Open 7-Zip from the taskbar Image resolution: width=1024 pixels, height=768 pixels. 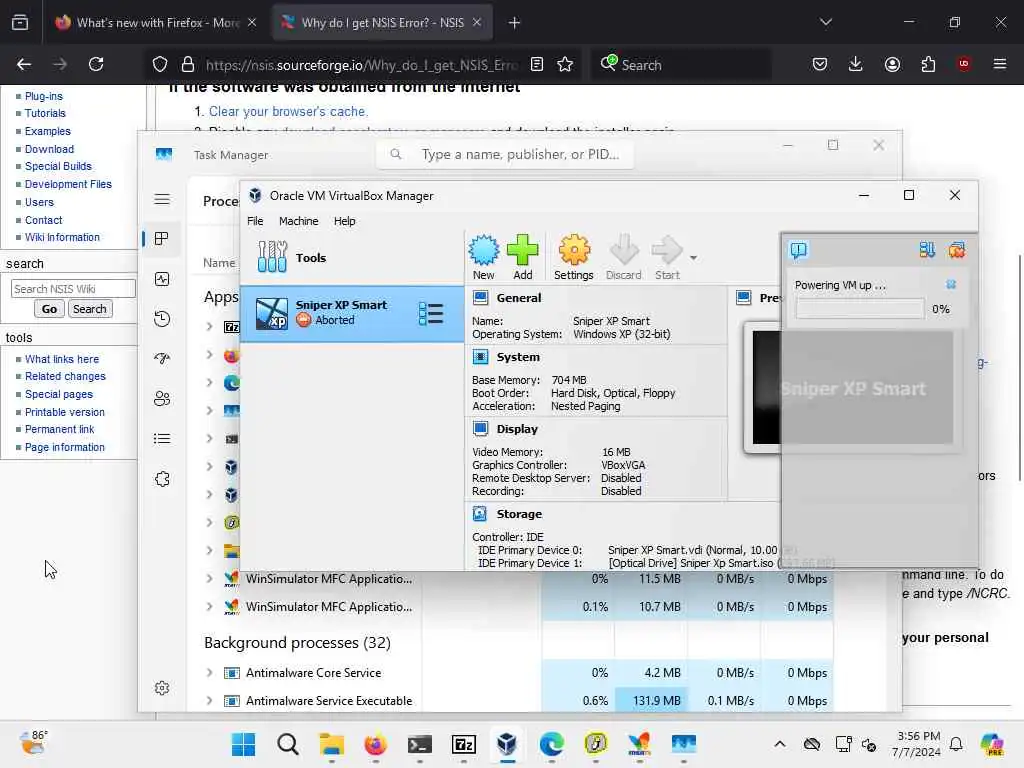pyautogui.click(x=464, y=744)
